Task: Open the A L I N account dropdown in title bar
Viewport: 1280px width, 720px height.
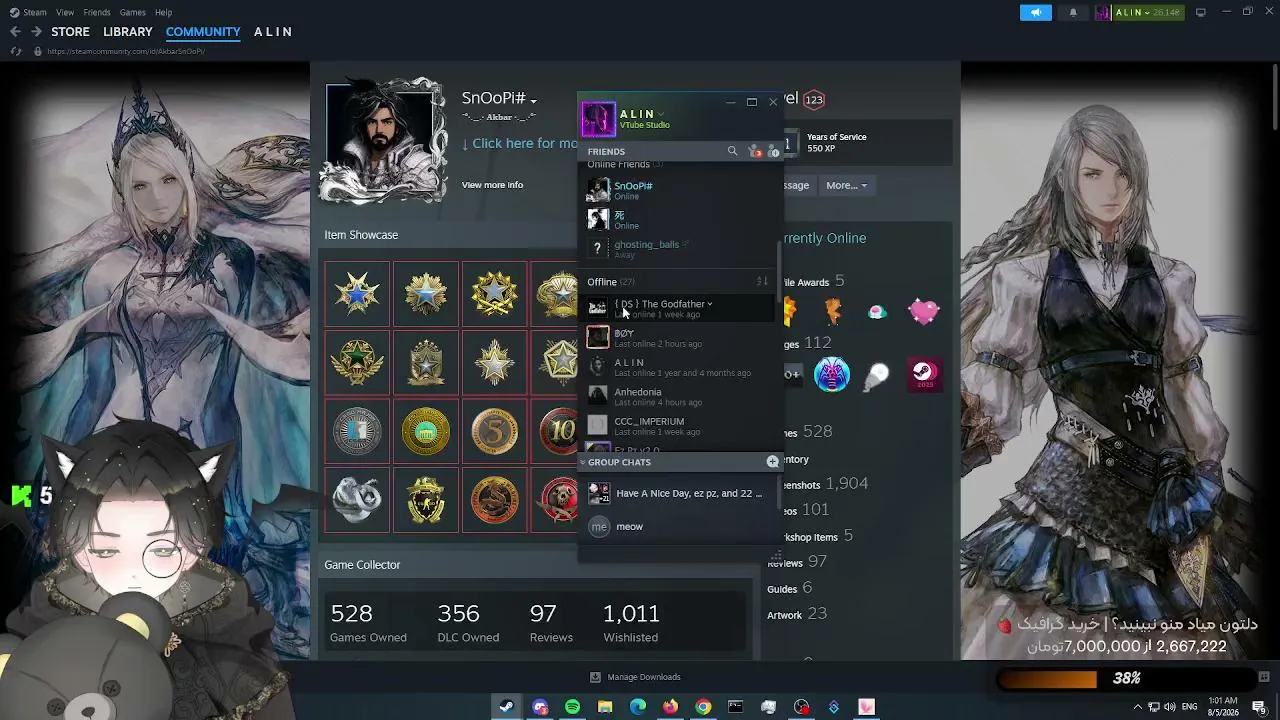Action: [1147, 12]
